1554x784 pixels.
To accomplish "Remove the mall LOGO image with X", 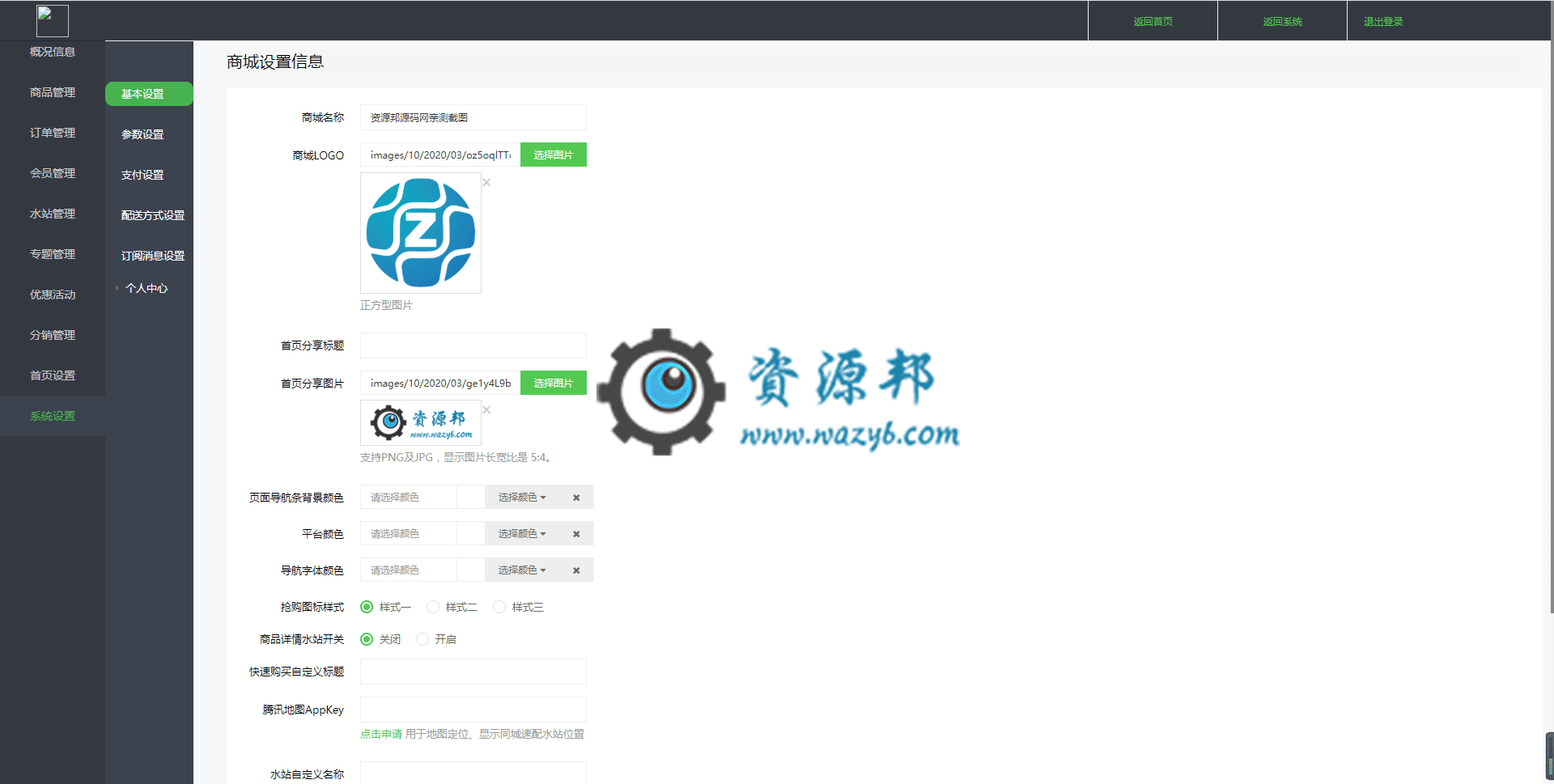I will pos(486,182).
